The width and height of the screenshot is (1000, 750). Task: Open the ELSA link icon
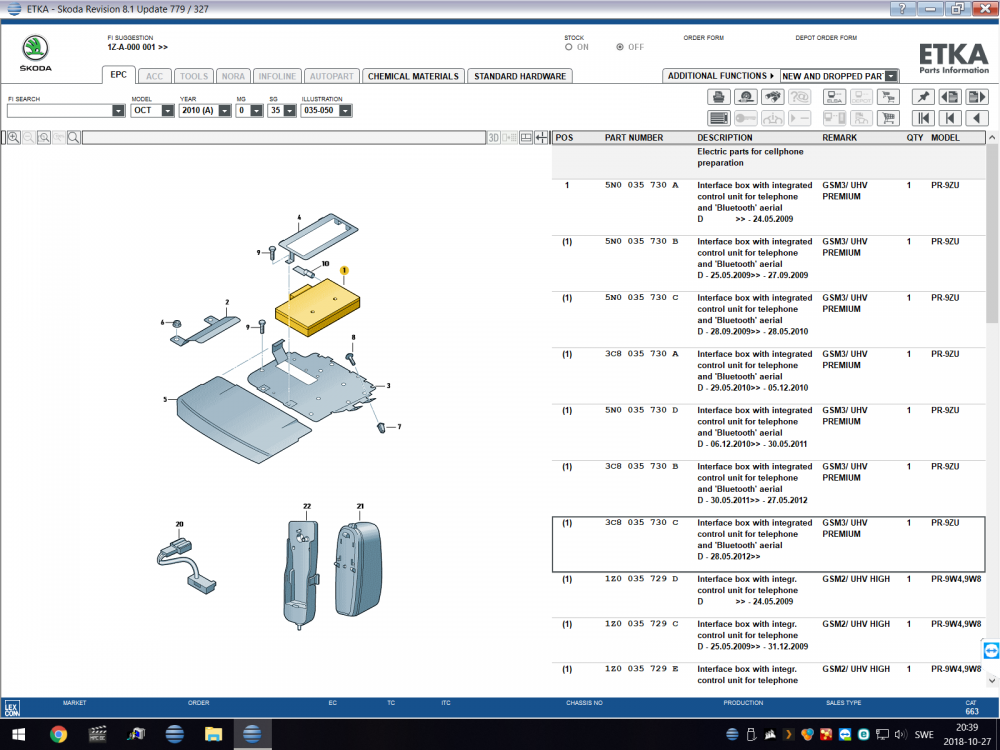[x=834, y=97]
